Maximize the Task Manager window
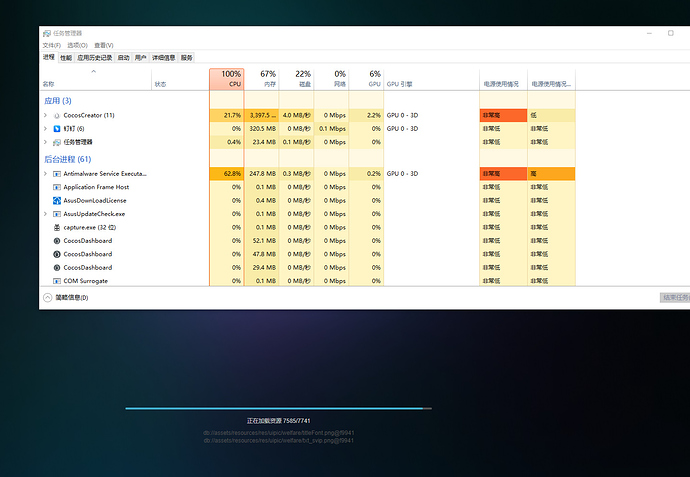The height and width of the screenshot is (477, 690). coord(671,33)
